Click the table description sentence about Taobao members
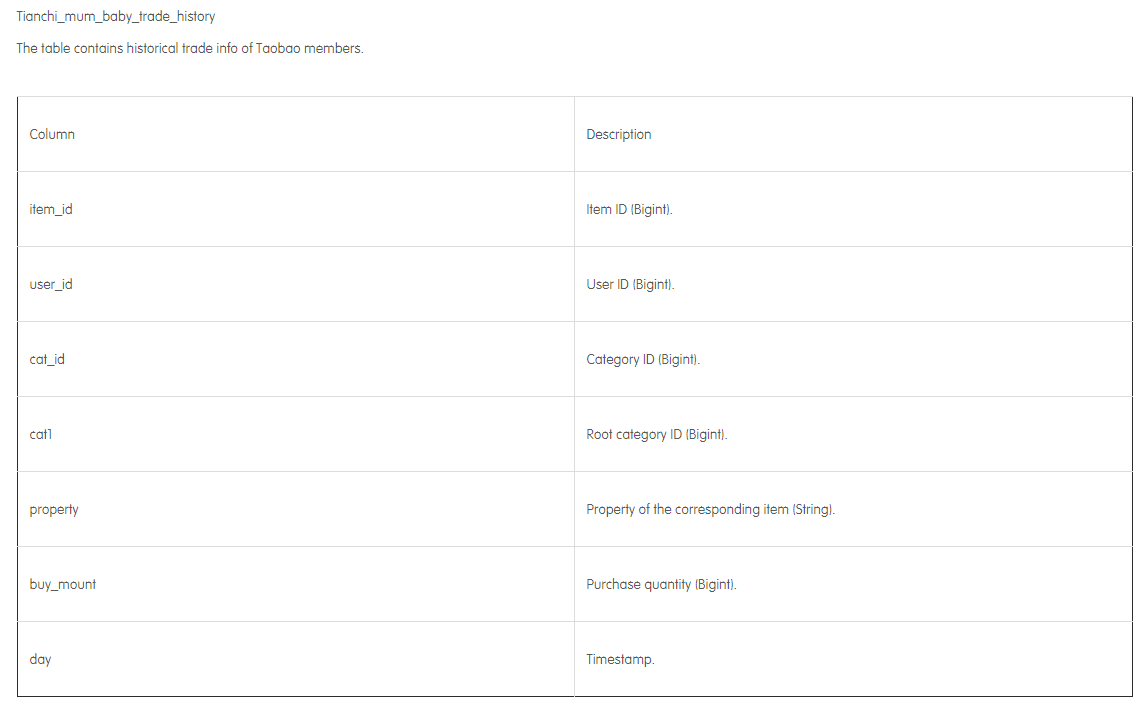 (x=190, y=48)
